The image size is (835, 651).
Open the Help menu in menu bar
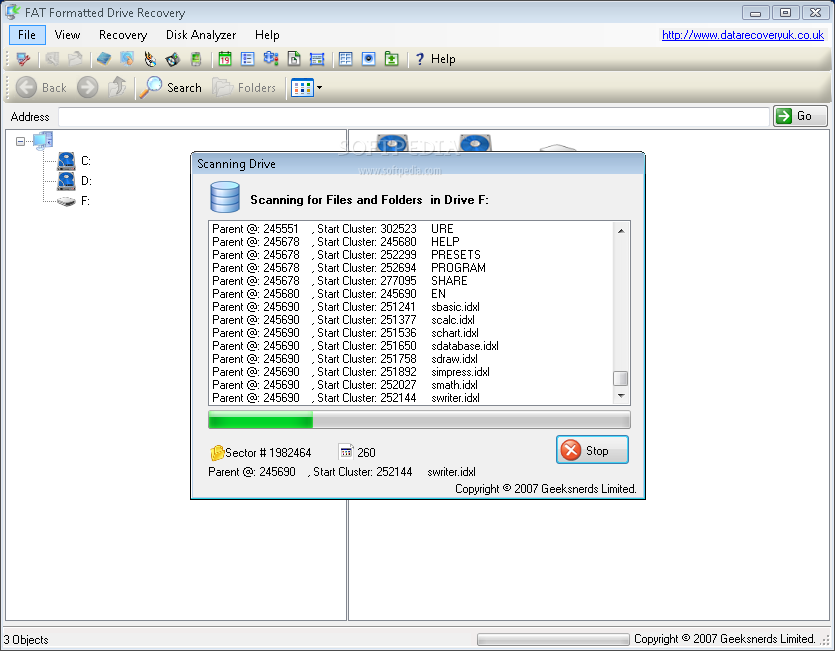pos(267,35)
